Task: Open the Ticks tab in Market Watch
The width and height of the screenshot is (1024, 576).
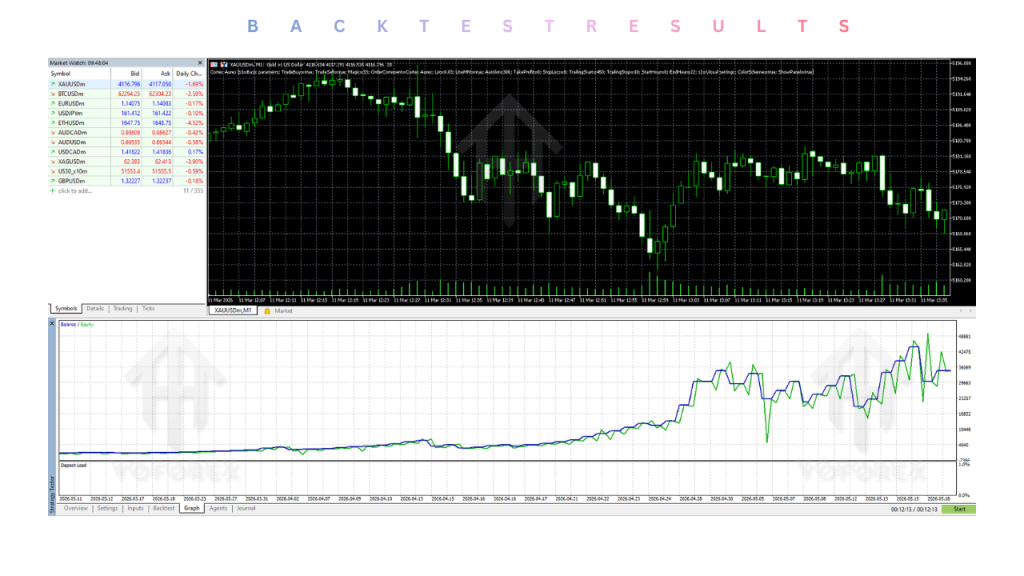Action: (x=148, y=308)
